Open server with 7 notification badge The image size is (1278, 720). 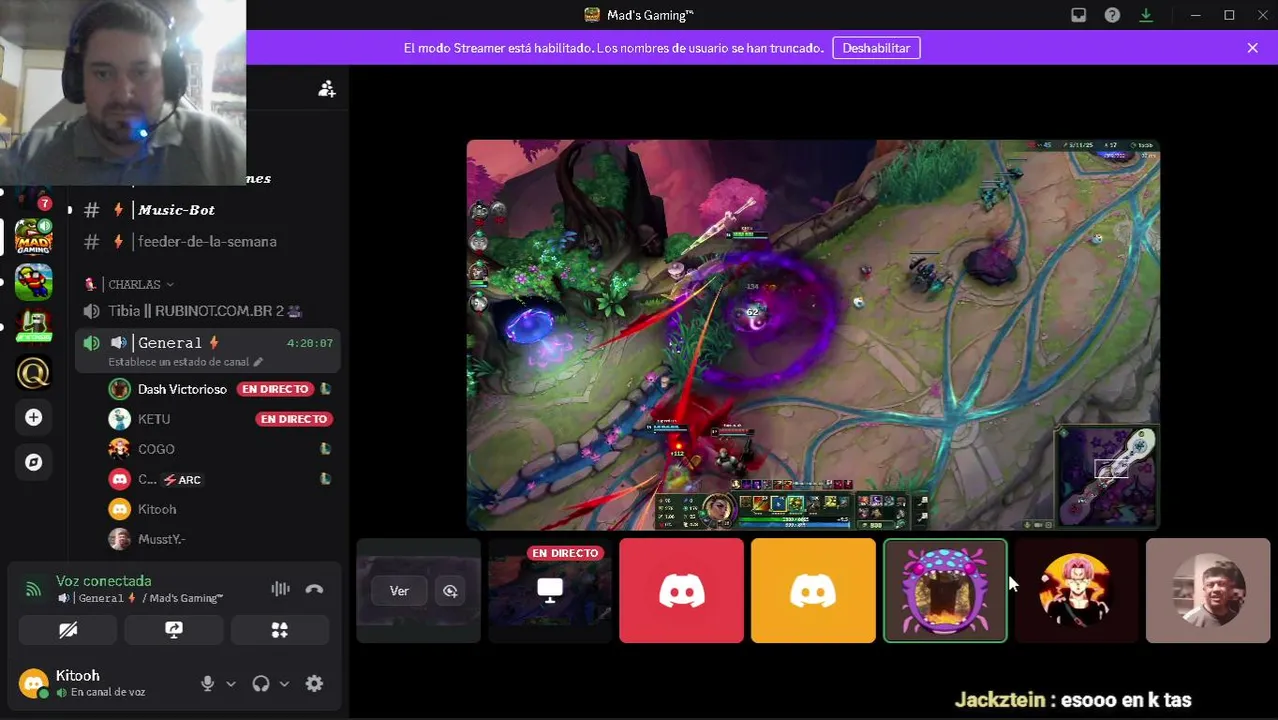[33, 198]
